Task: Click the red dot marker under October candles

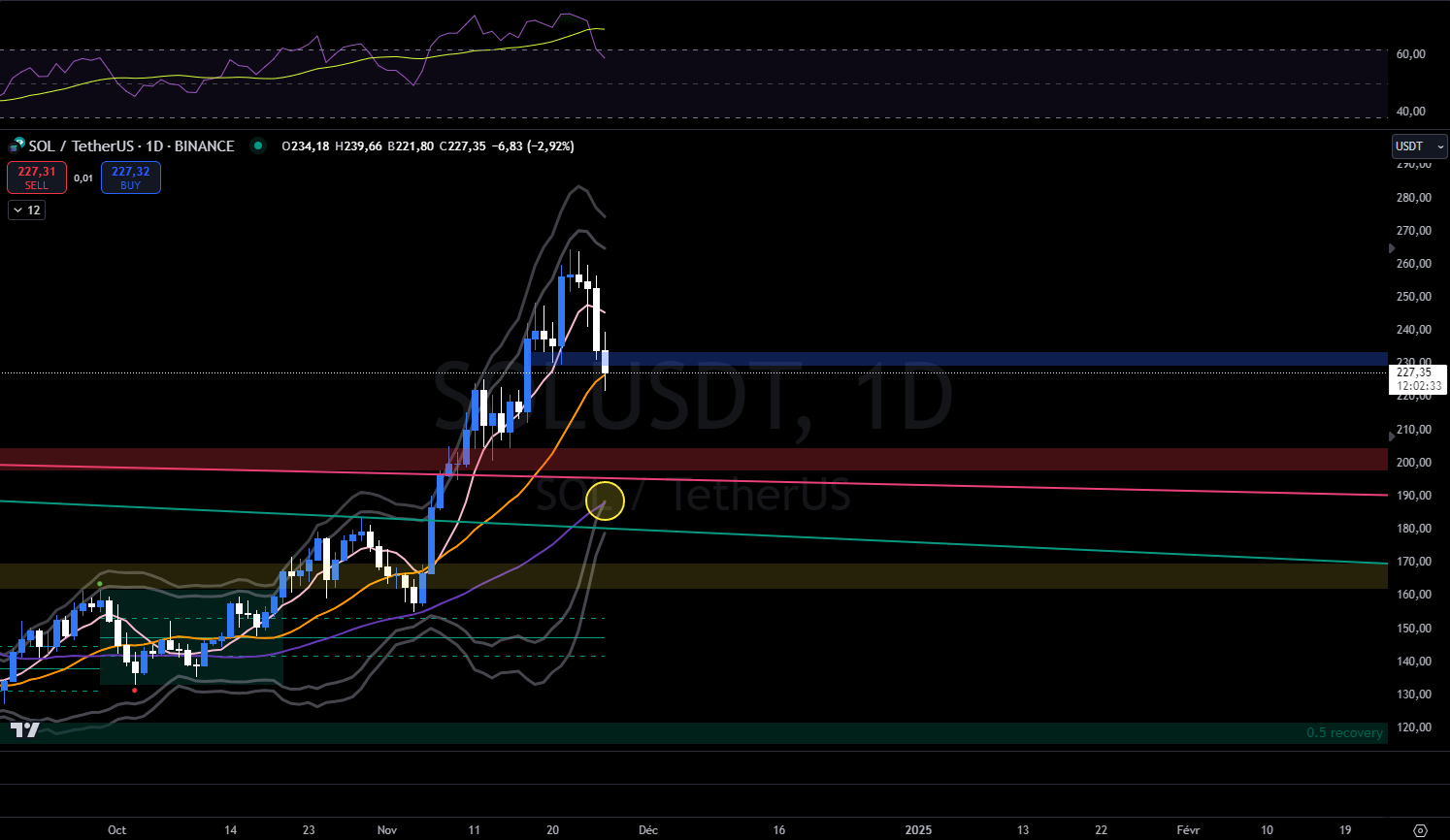Action: 134,690
